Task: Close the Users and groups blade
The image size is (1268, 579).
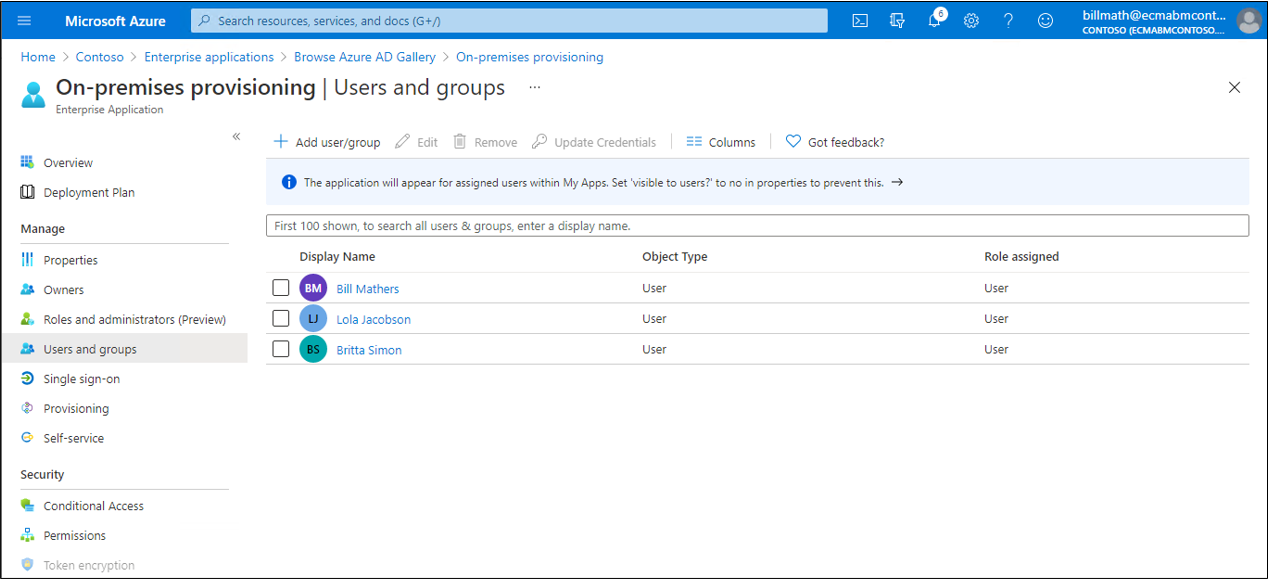Action: click(1234, 88)
